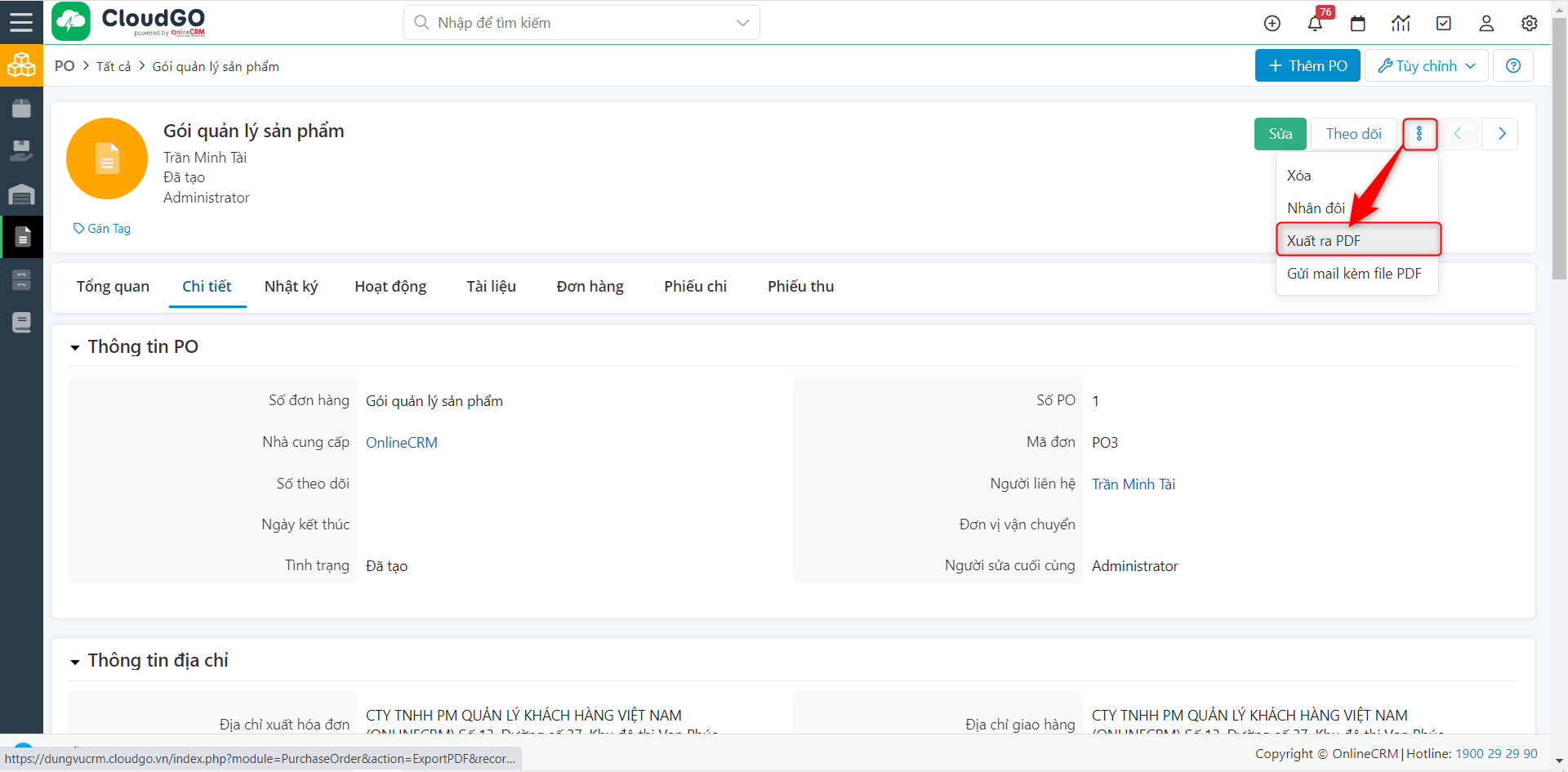Open the user profile icon
This screenshot has width=1568, height=772.
pos(1486,23)
